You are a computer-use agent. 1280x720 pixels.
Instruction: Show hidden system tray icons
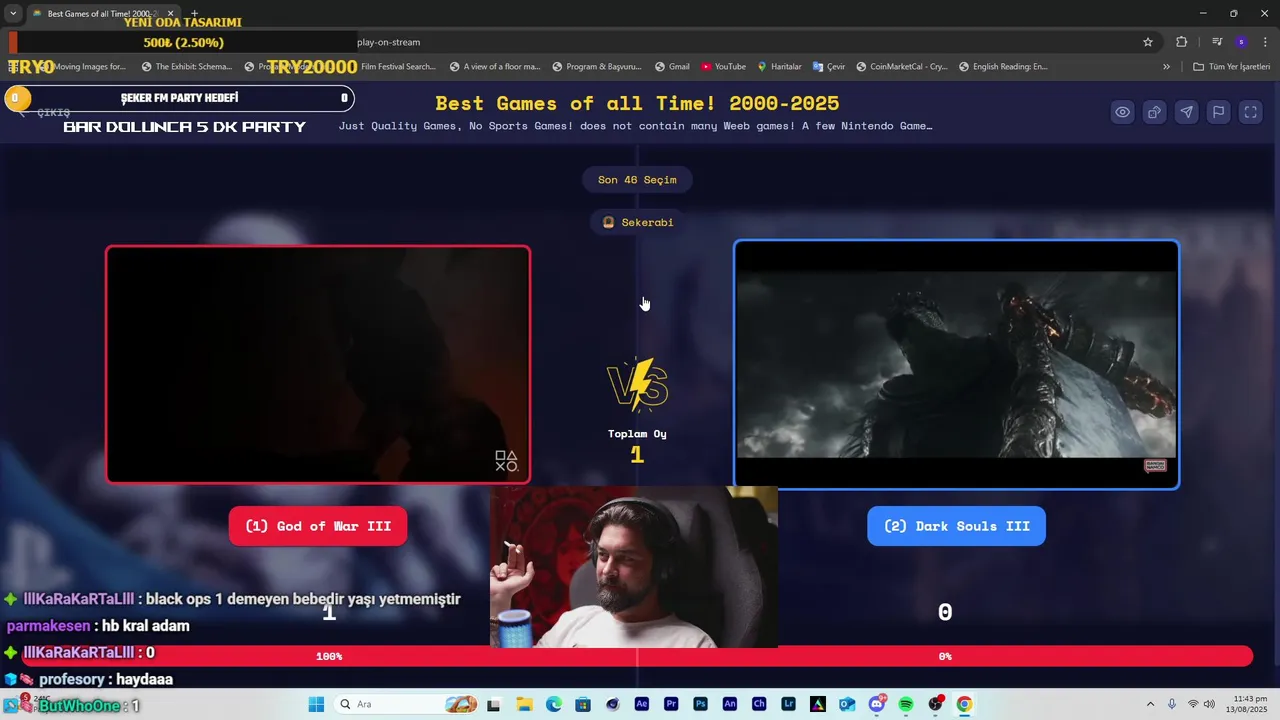pos(1150,704)
